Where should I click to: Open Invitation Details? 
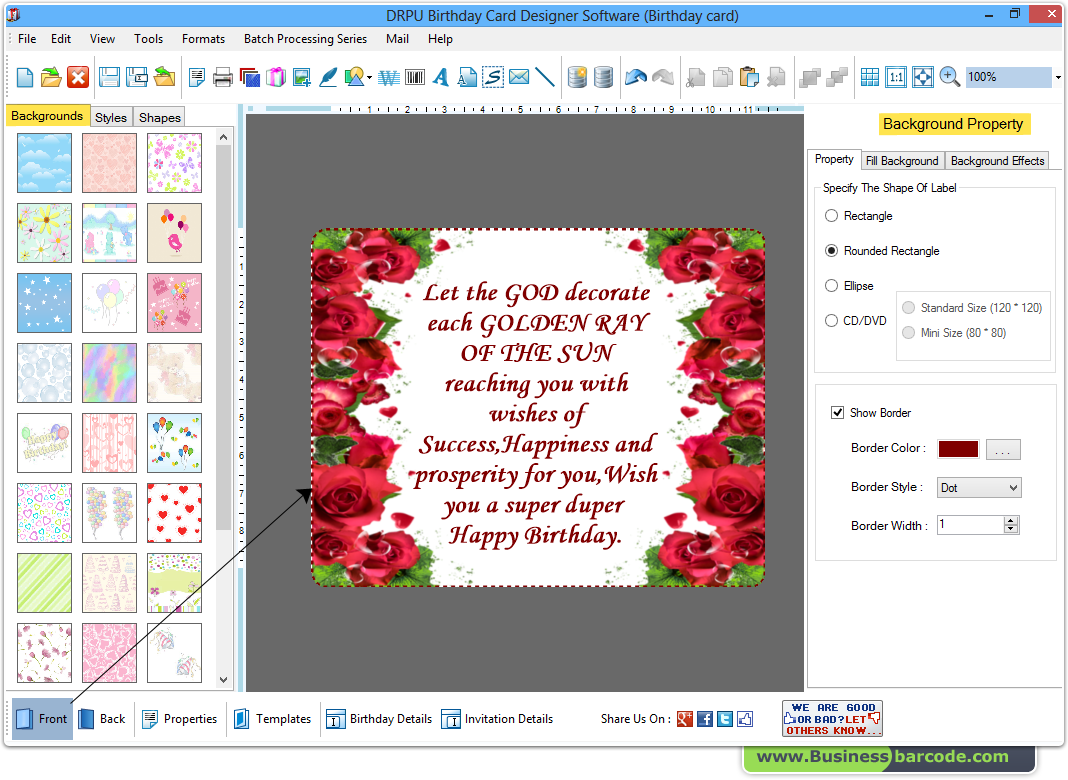(x=497, y=719)
